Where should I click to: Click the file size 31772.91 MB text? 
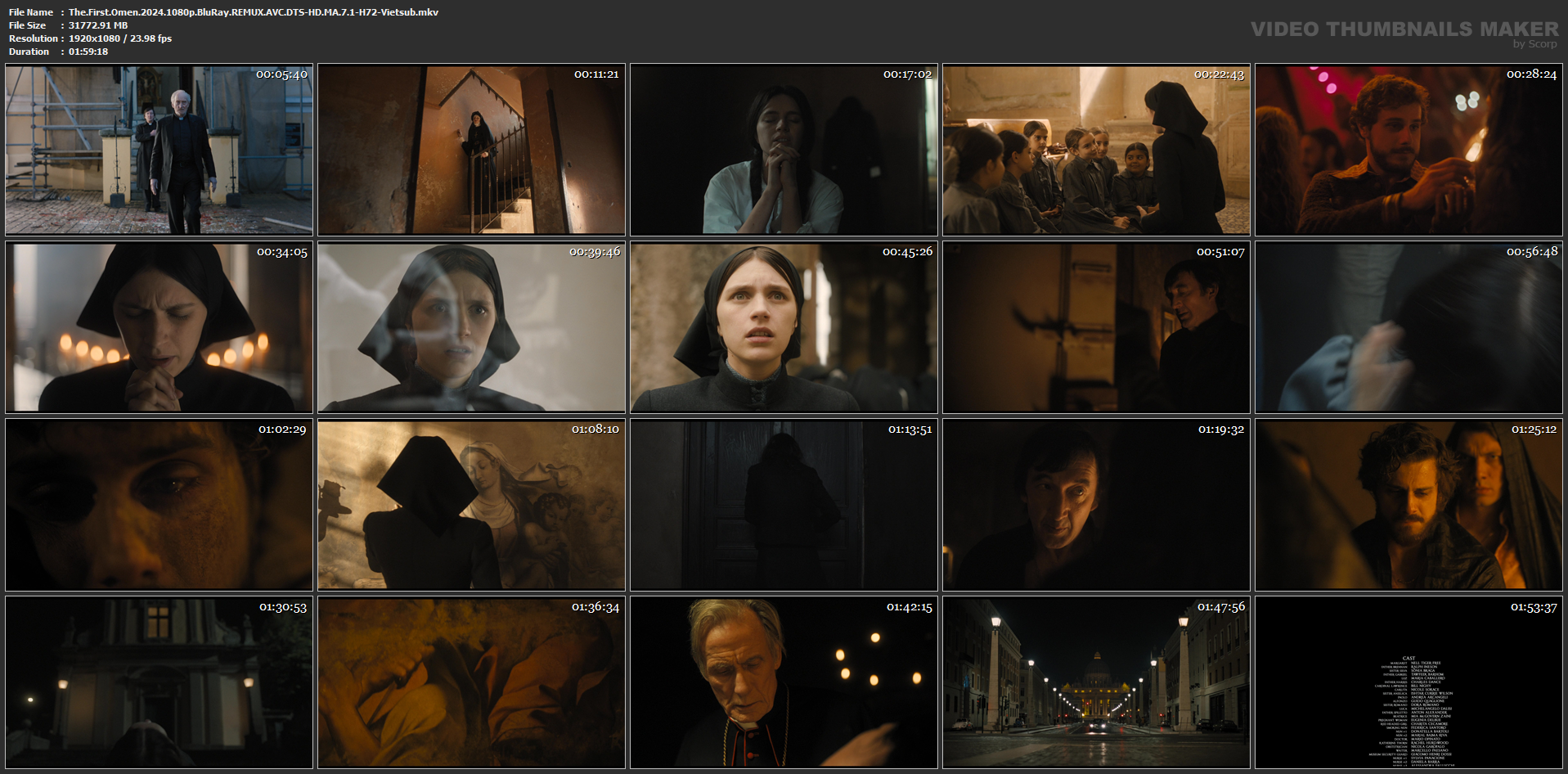pos(98,25)
